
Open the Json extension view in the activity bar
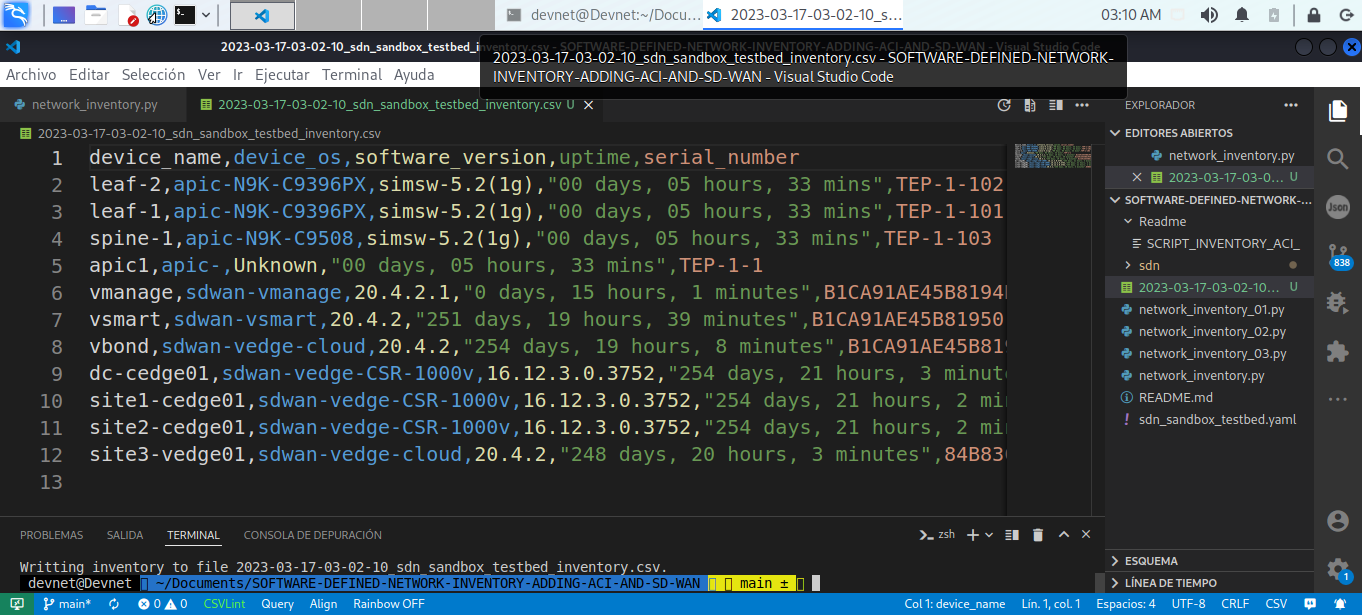point(1337,205)
